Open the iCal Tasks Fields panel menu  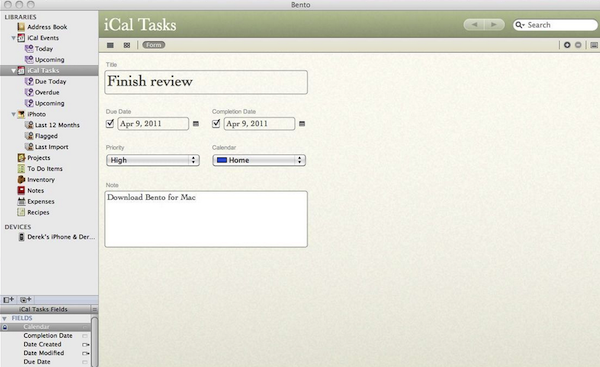(x=95, y=309)
